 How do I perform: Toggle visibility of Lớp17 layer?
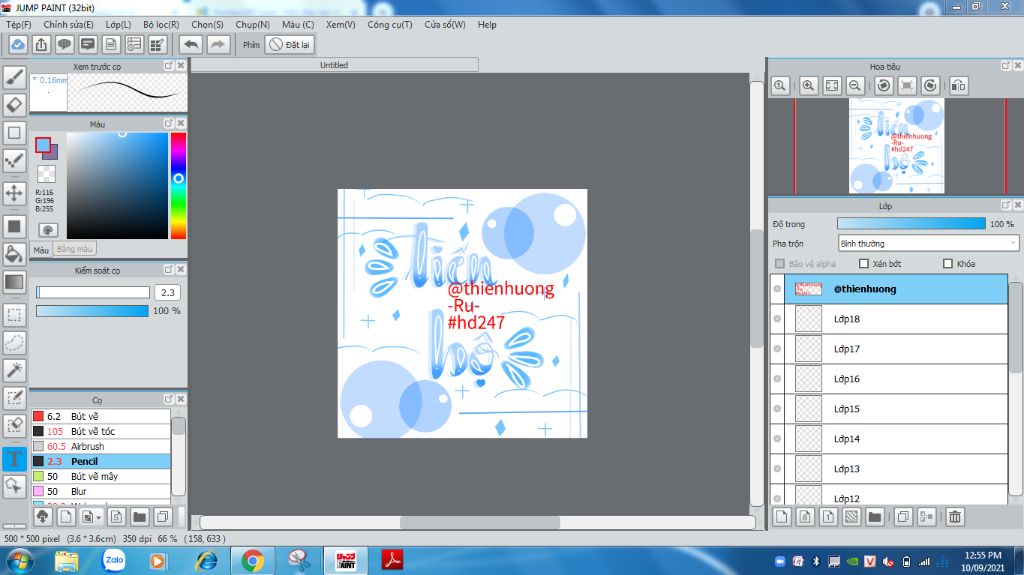click(777, 349)
